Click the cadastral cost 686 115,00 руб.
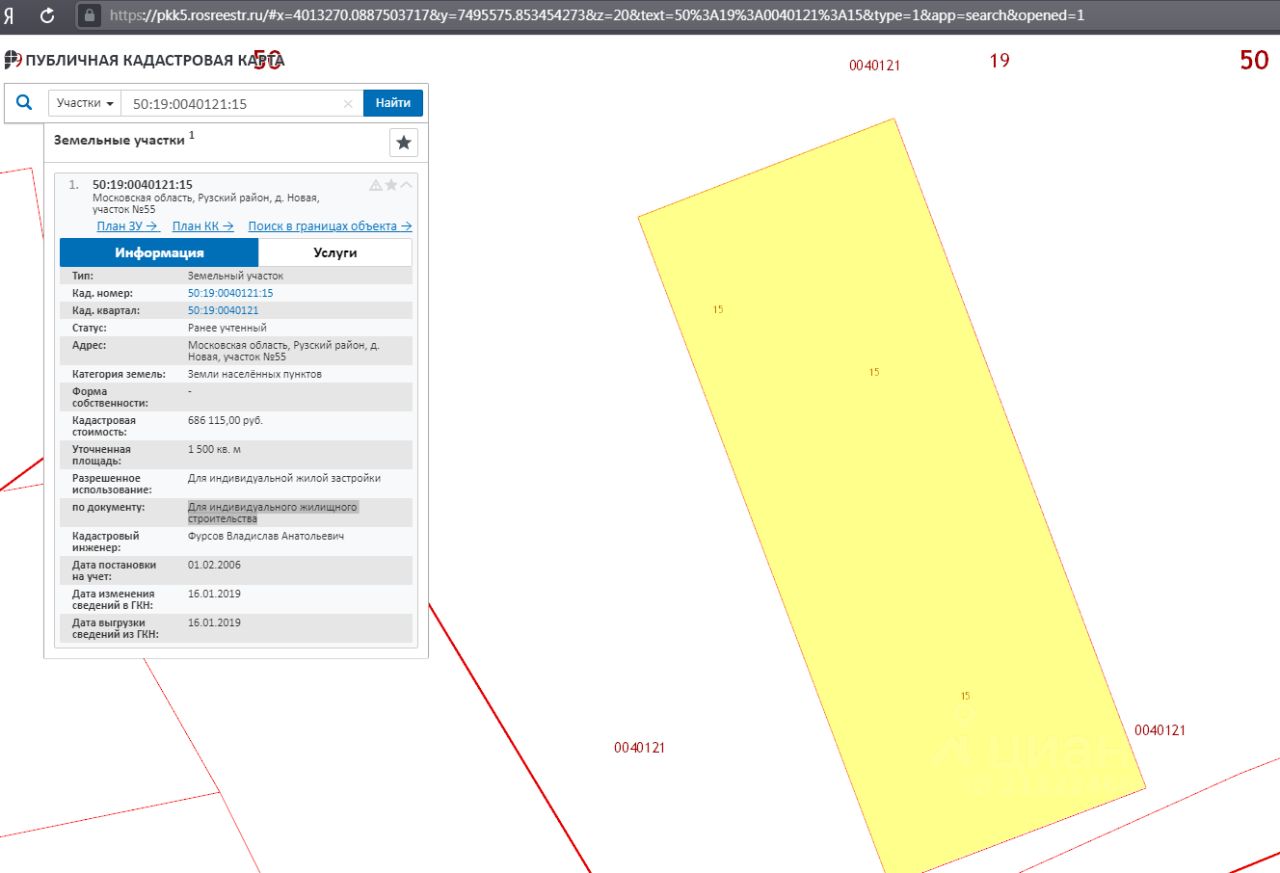1280x873 pixels. 225,421
